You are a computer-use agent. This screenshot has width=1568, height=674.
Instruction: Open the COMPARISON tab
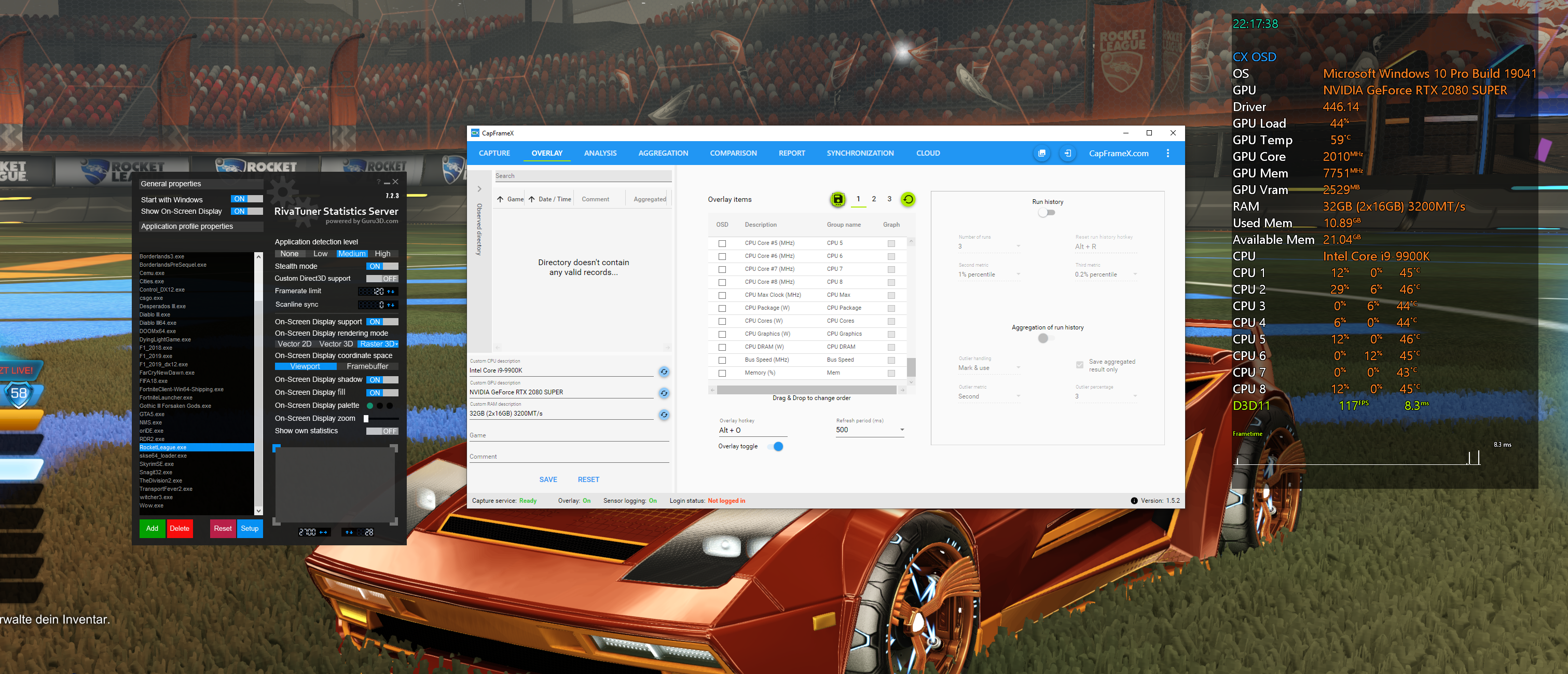tap(734, 154)
